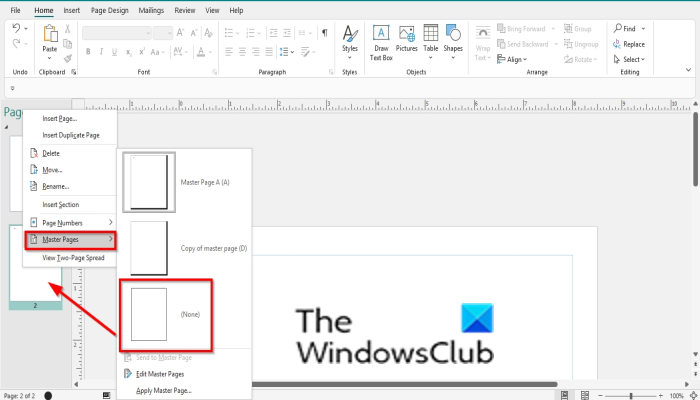Switch to the View tab

coord(212,10)
